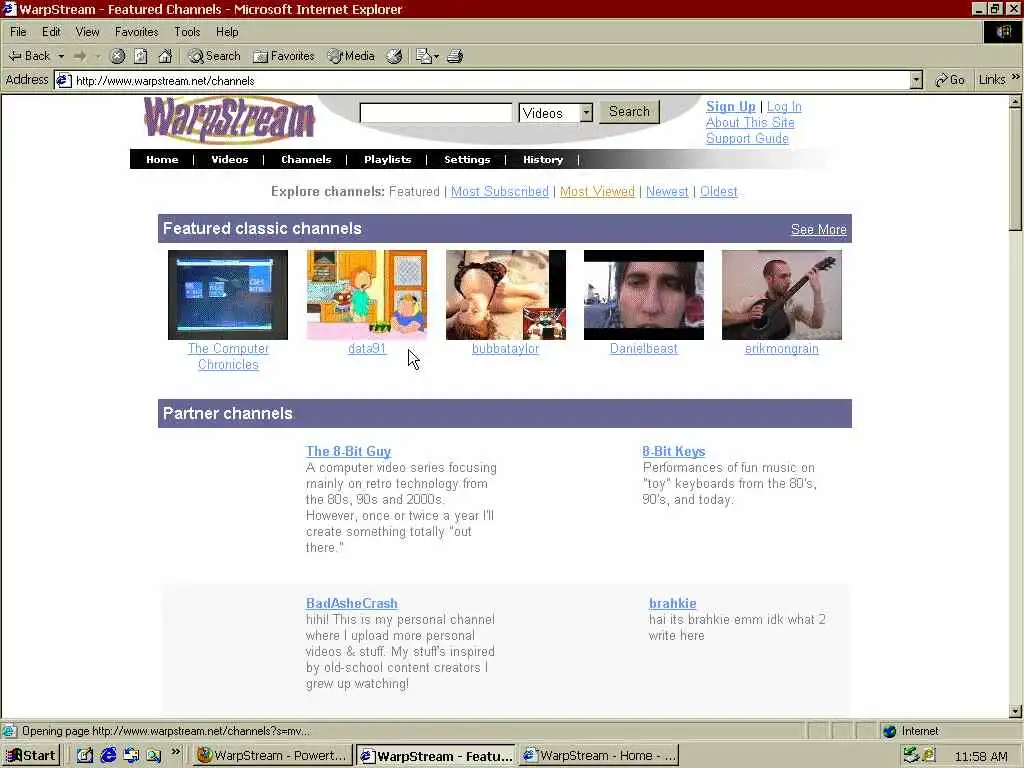This screenshot has height=768, width=1024.
Task: Click The Computer Chronicles channel link
Action: tap(228, 357)
